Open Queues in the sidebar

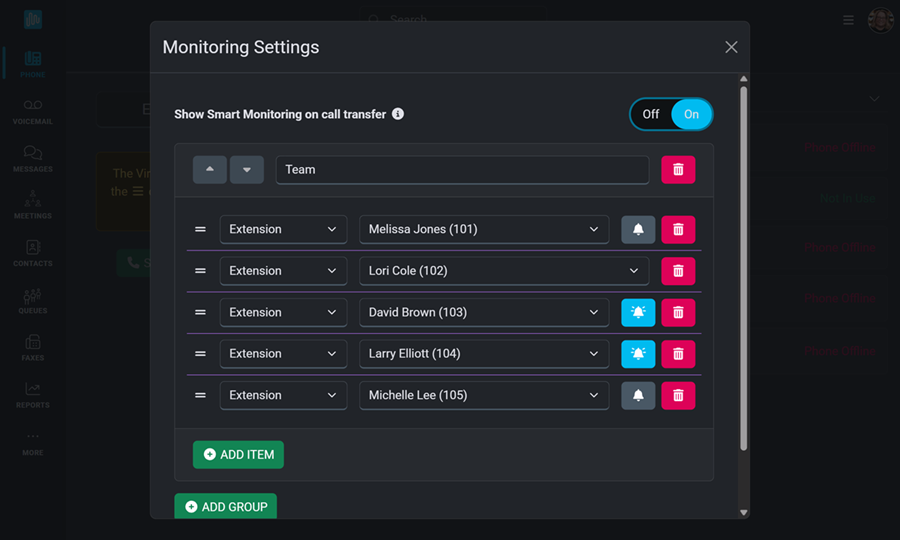(x=33, y=301)
